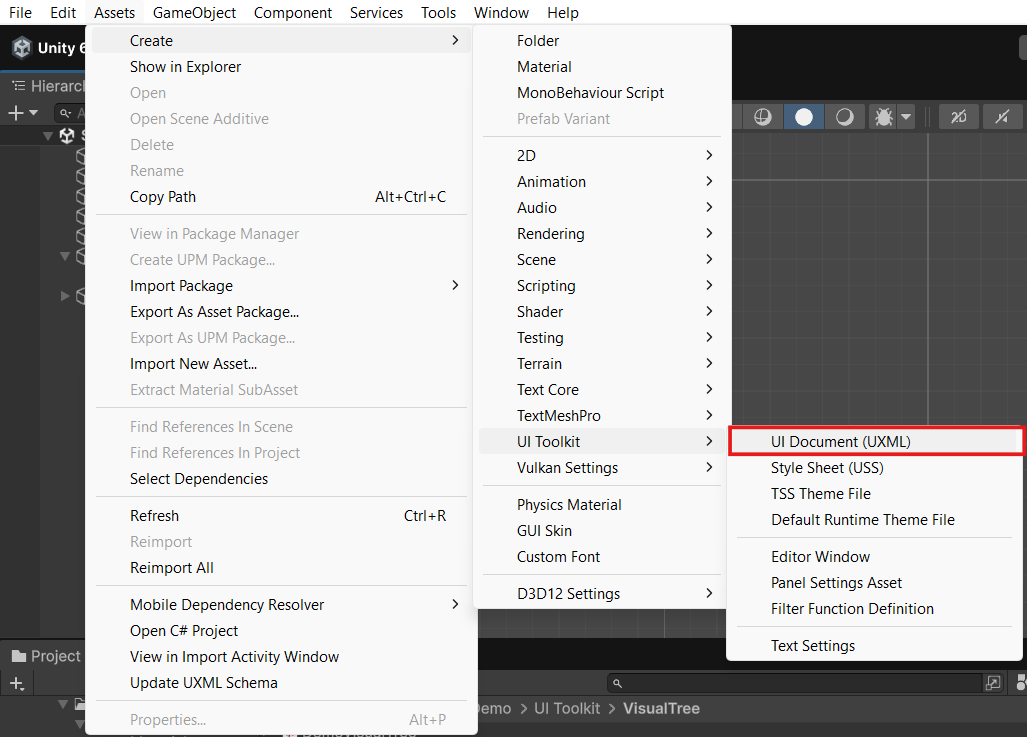Select the shaded wireframe crescent icon

[843, 116]
